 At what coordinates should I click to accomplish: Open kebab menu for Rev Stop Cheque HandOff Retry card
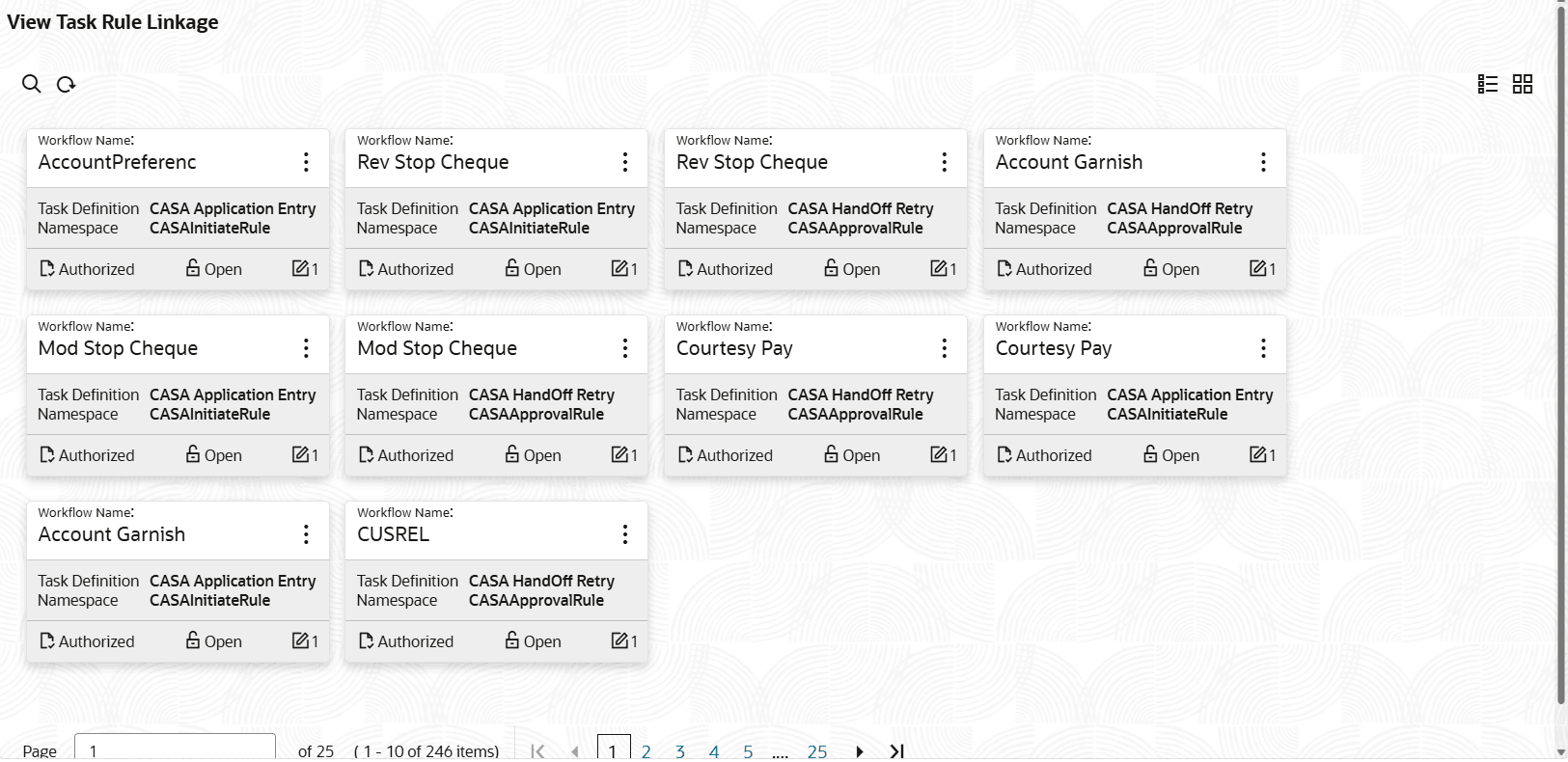pyautogui.click(x=945, y=162)
